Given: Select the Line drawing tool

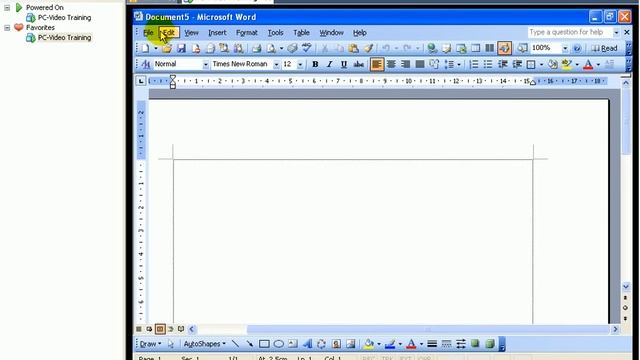Looking at the screenshot, I should pyautogui.click(x=235, y=344).
